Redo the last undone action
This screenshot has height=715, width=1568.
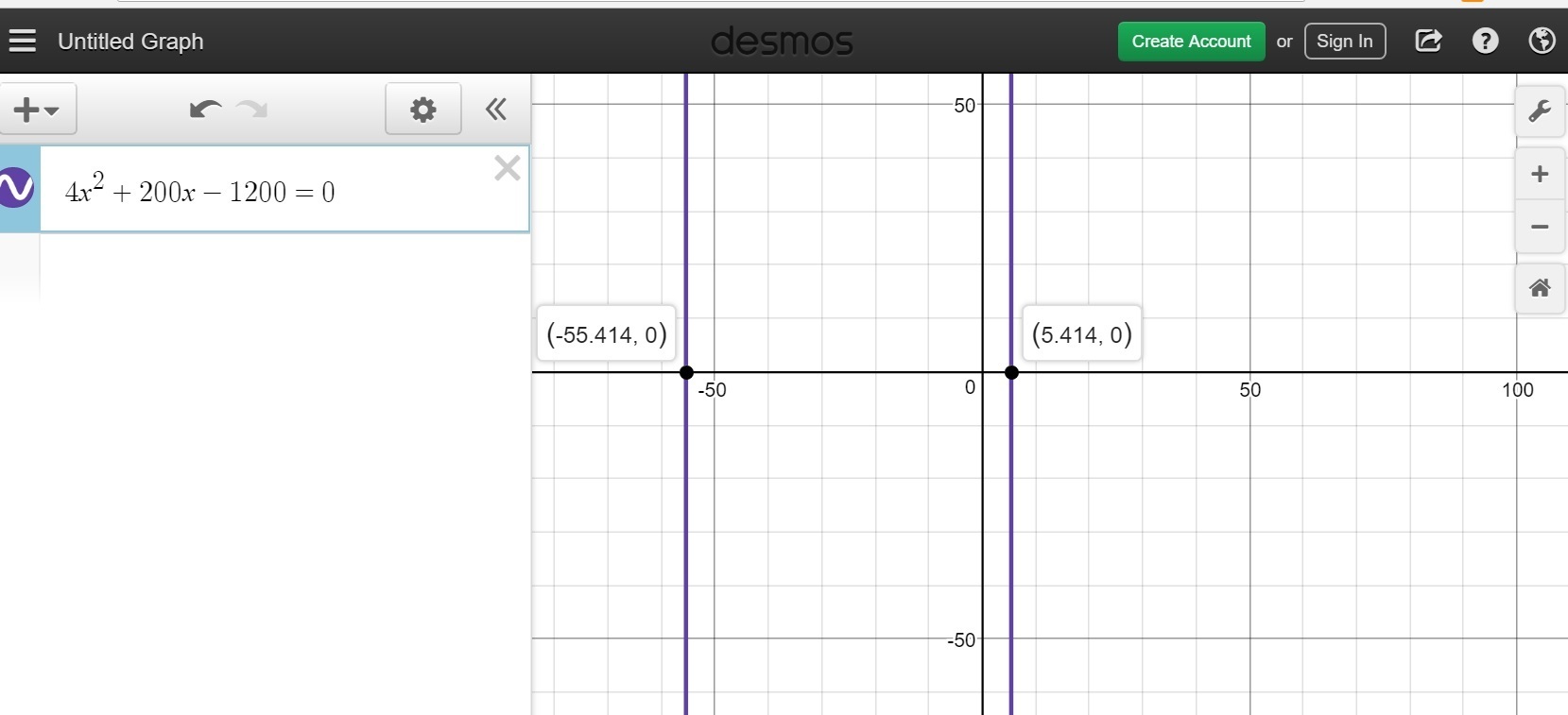click(x=252, y=110)
